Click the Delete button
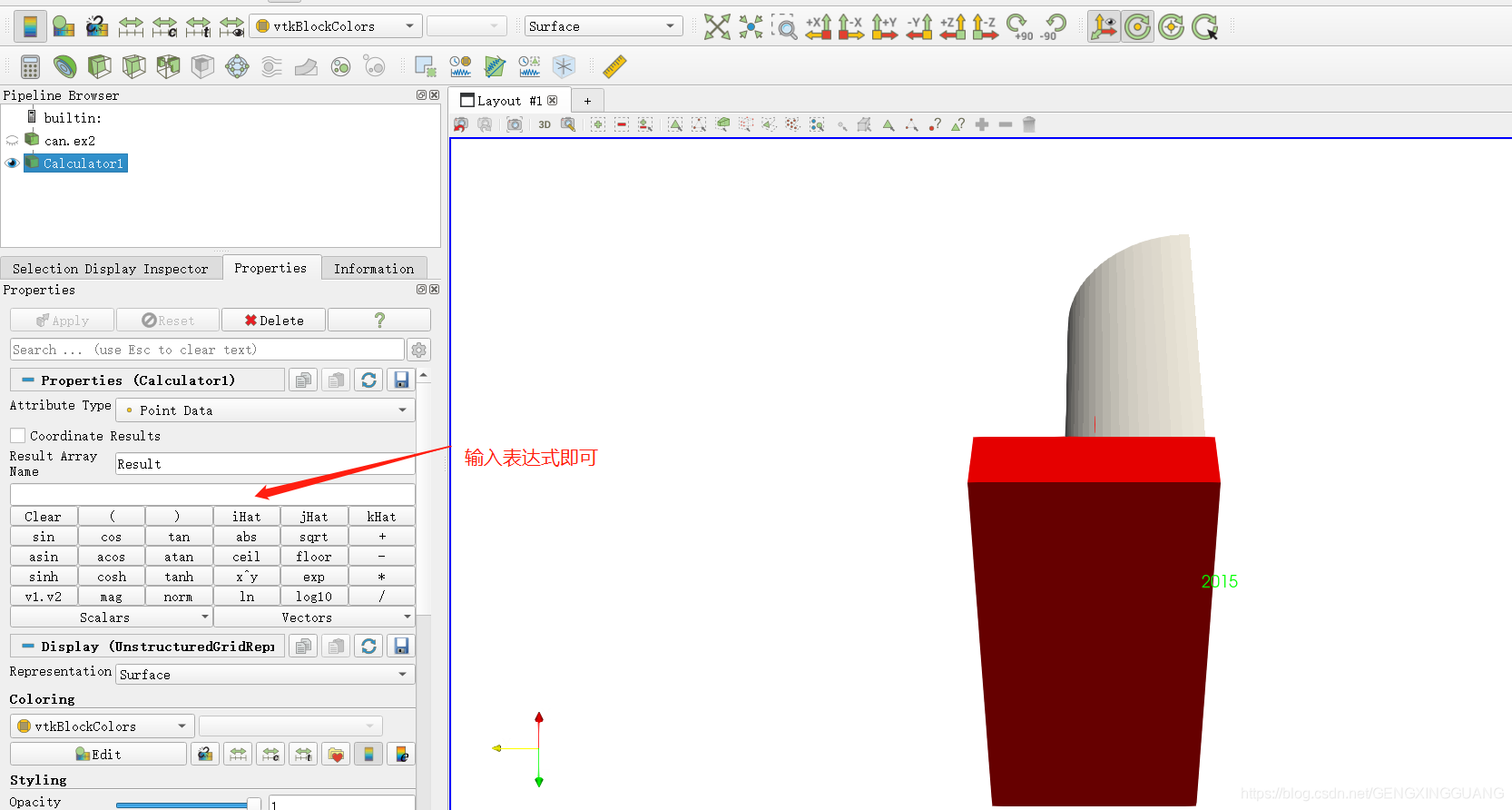 click(x=274, y=321)
